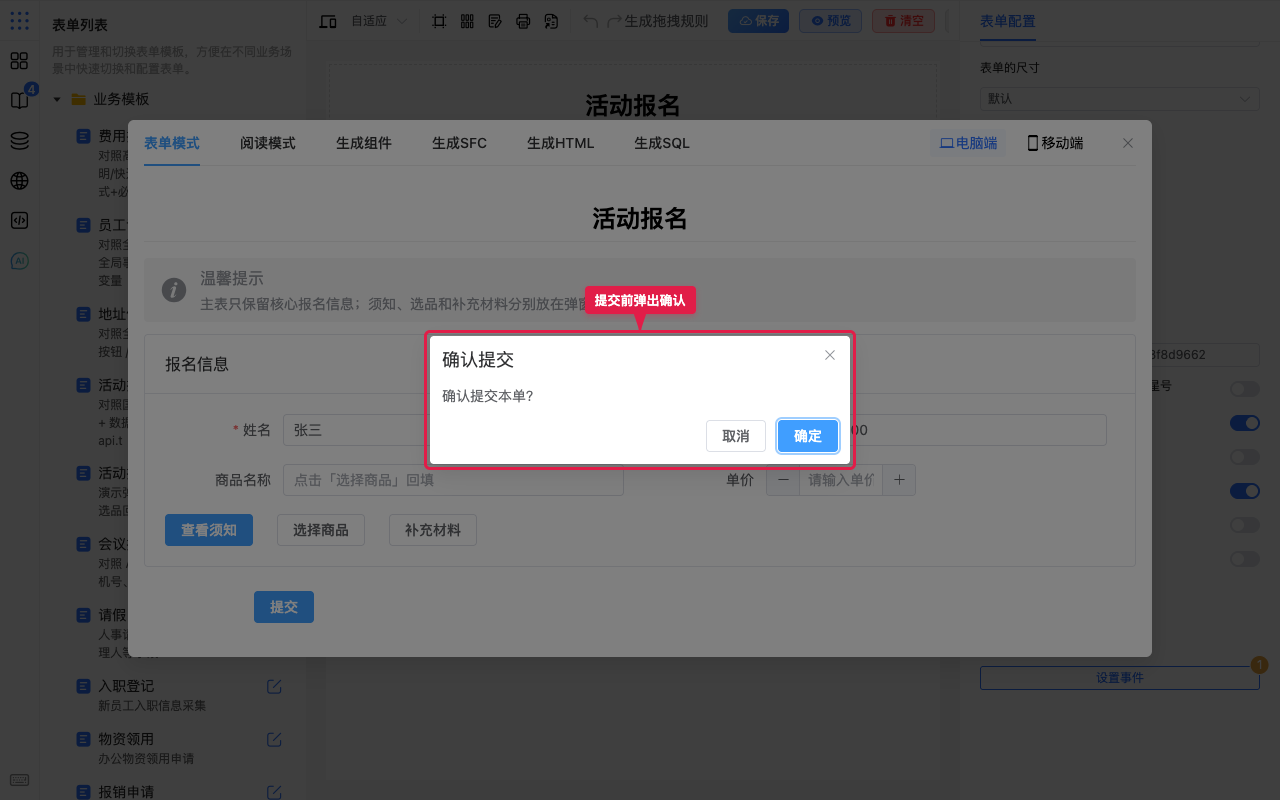Open the 自适应 size dropdown
Screen dimensions: 1280x800
pos(378,21)
